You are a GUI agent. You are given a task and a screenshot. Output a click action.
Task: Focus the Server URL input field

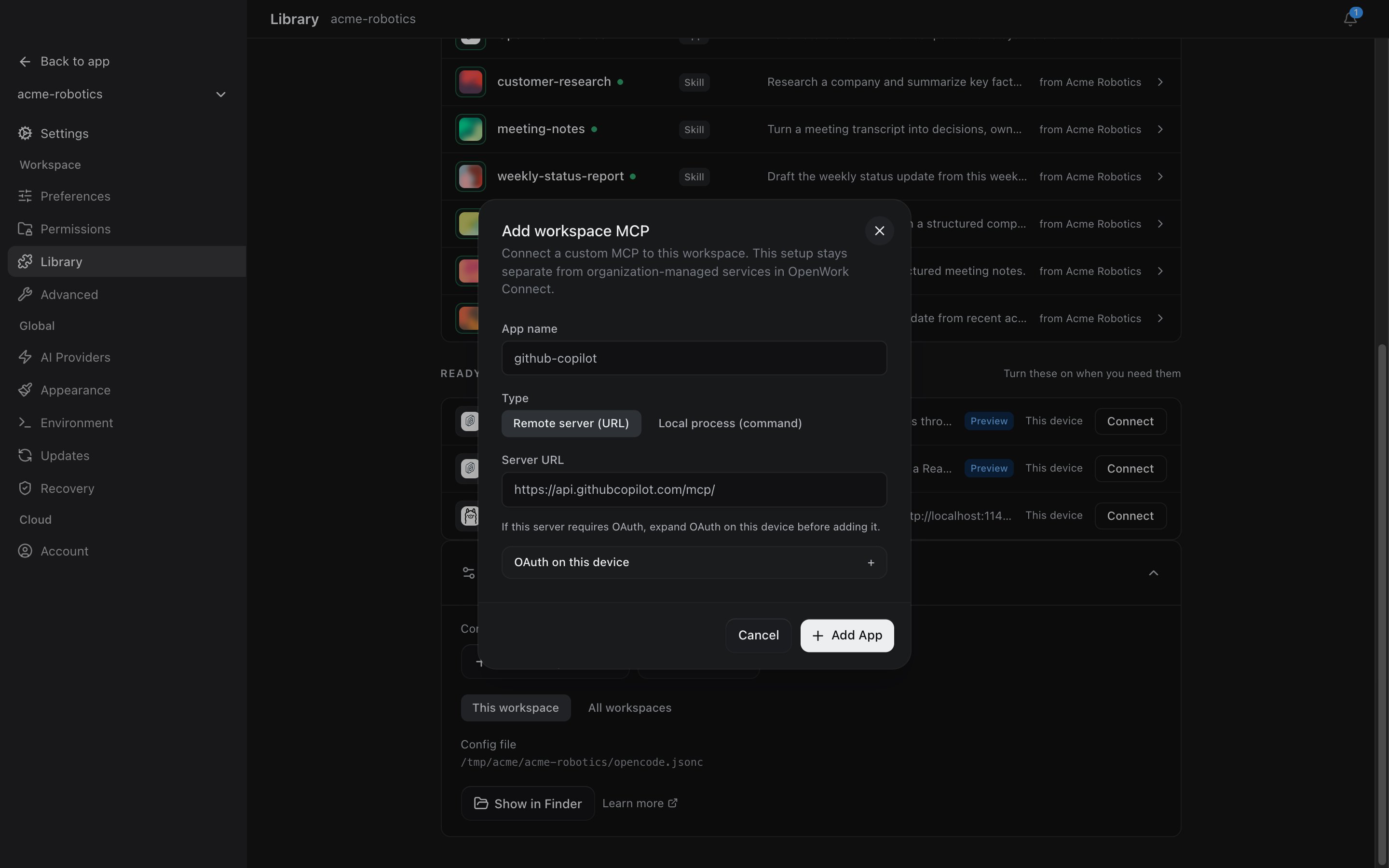[x=694, y=489]
